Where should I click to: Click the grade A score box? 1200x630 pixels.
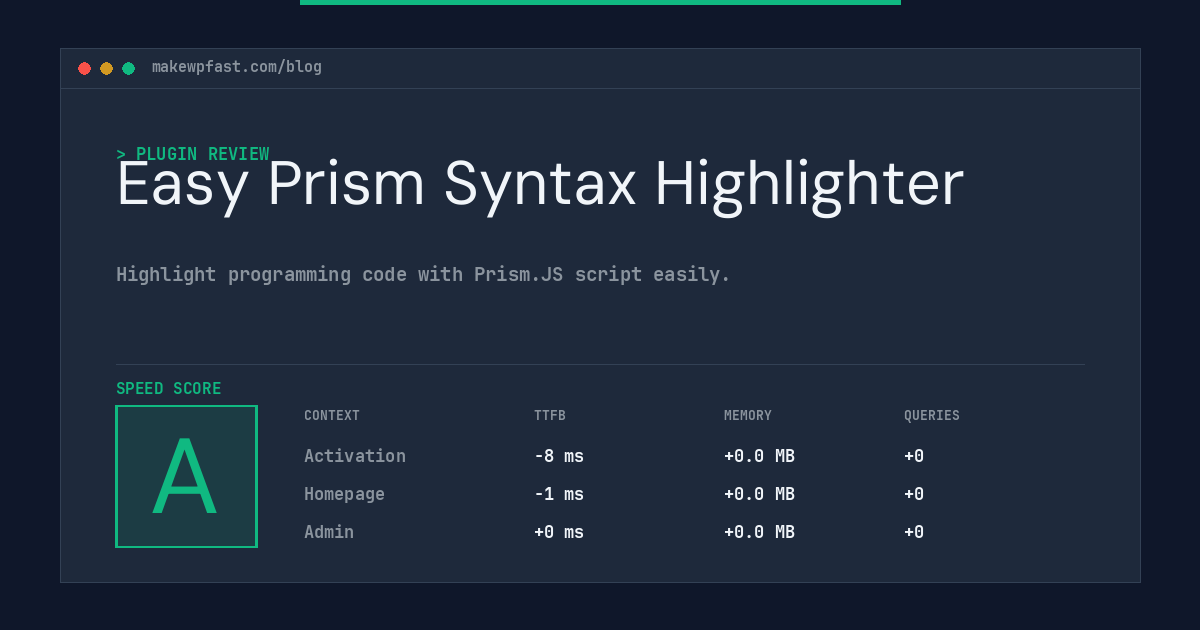pyautogui.click(x=186, y=476)
